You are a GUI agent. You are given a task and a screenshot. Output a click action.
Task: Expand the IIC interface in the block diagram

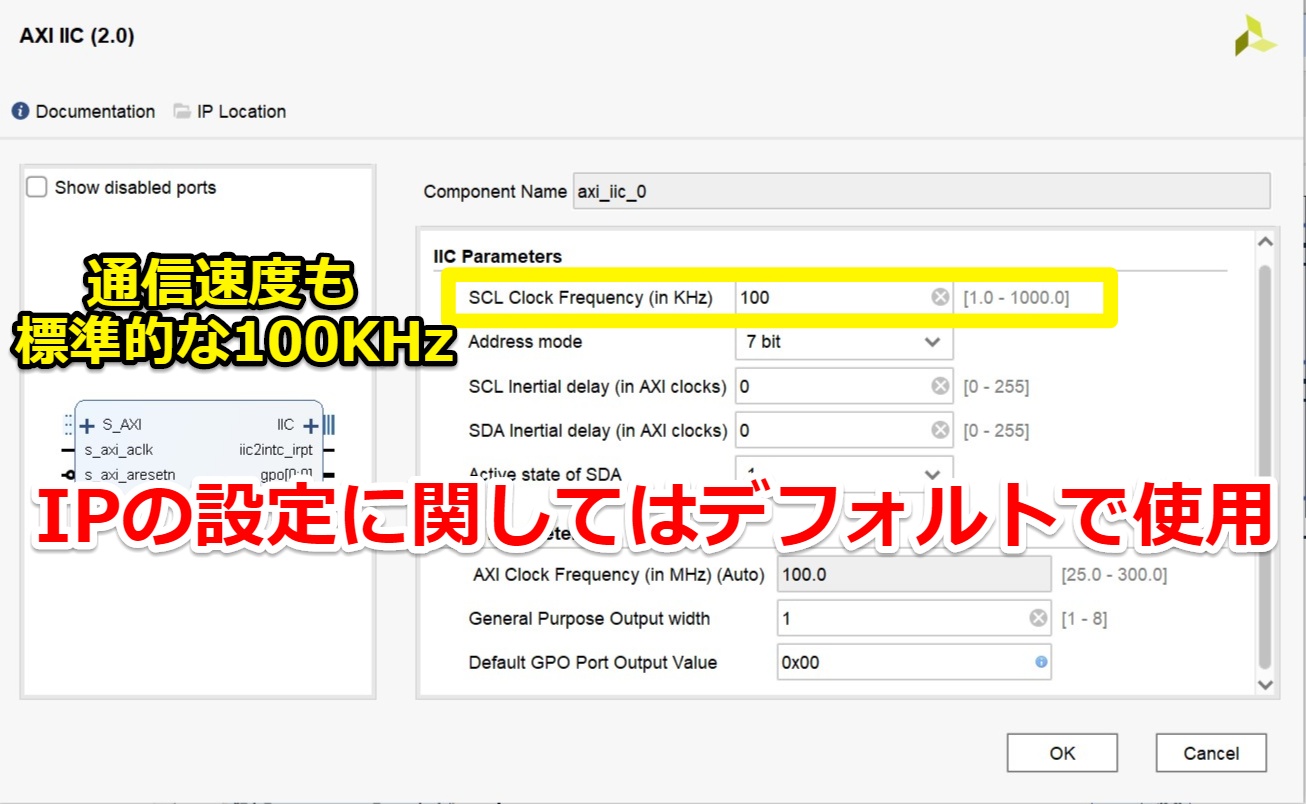(x=310, y=424)
